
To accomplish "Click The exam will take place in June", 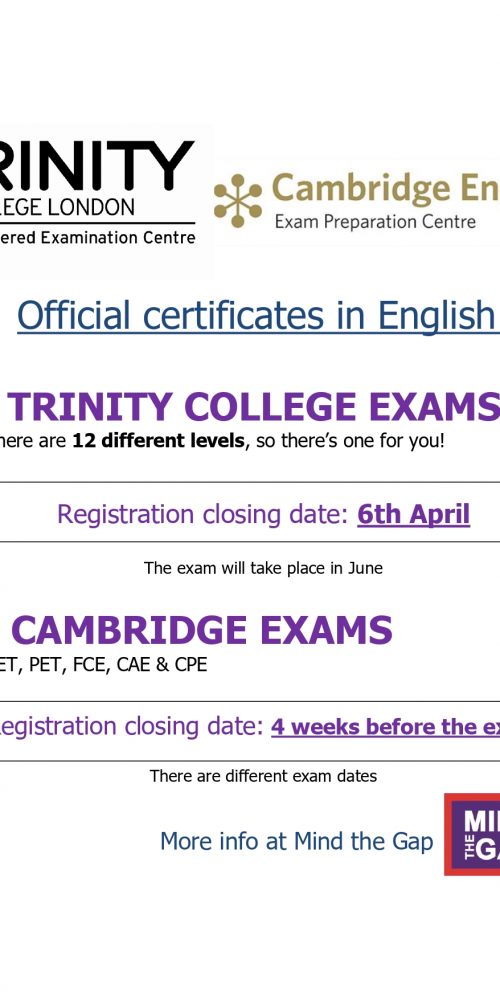I will click(x=263, y=568).
